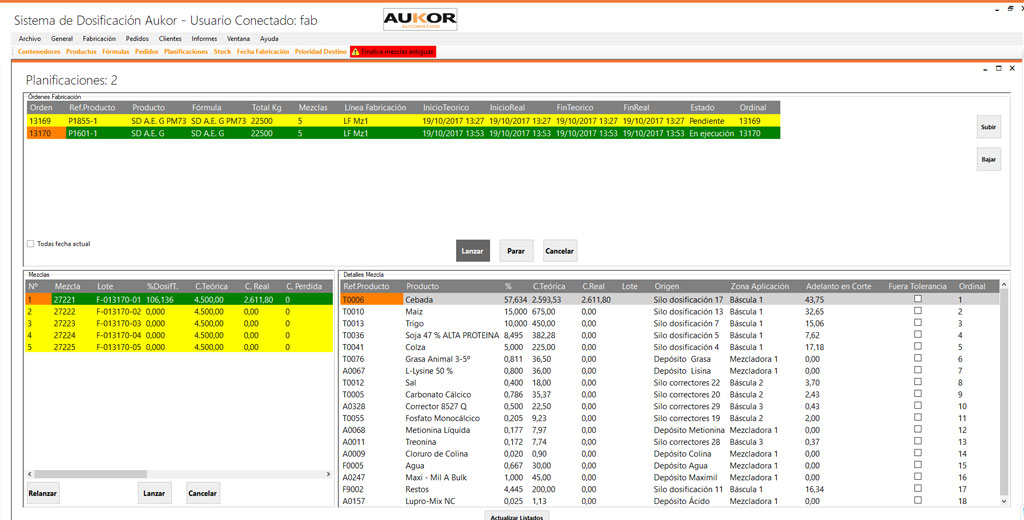1024x520 pixels.
Task: Click the Aukor Automation logo
Action: click(x=420, y=20)
